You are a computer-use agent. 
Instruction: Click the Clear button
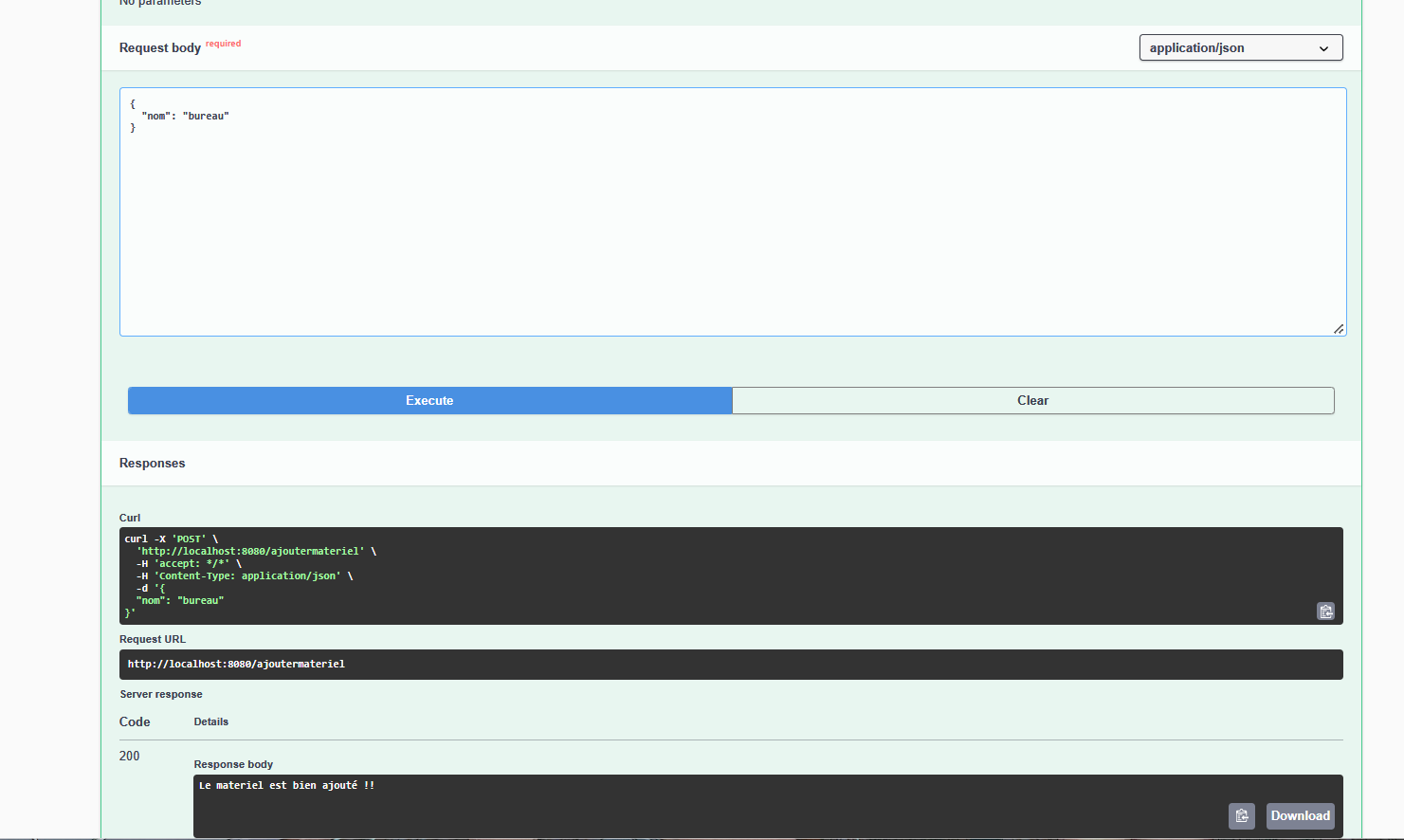(1033, 400)
